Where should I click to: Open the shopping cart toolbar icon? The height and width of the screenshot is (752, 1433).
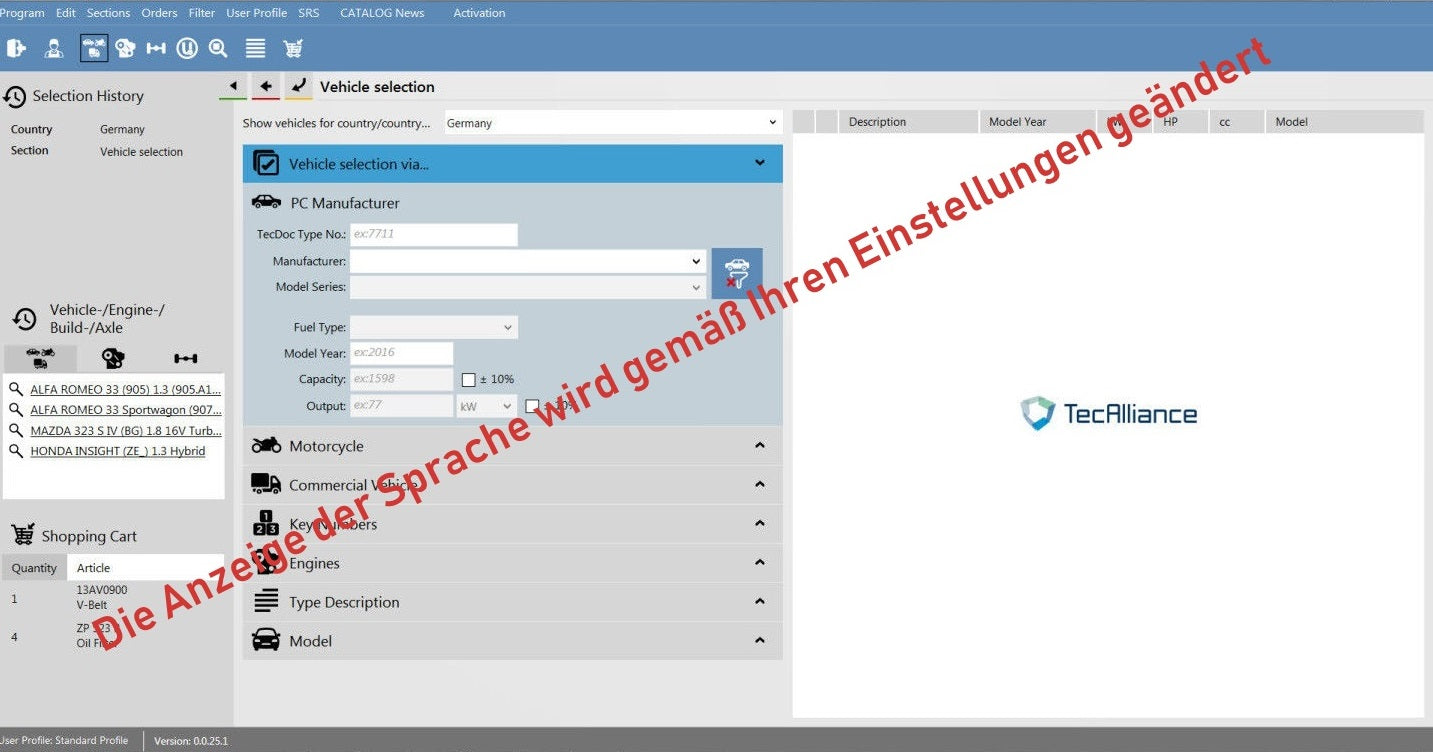[x=293, y=48]
